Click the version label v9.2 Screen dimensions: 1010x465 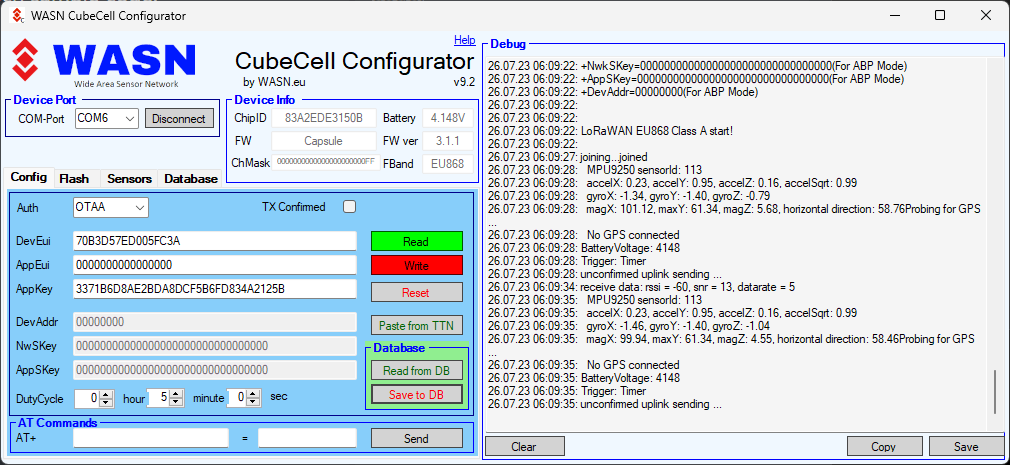point(464,82)
